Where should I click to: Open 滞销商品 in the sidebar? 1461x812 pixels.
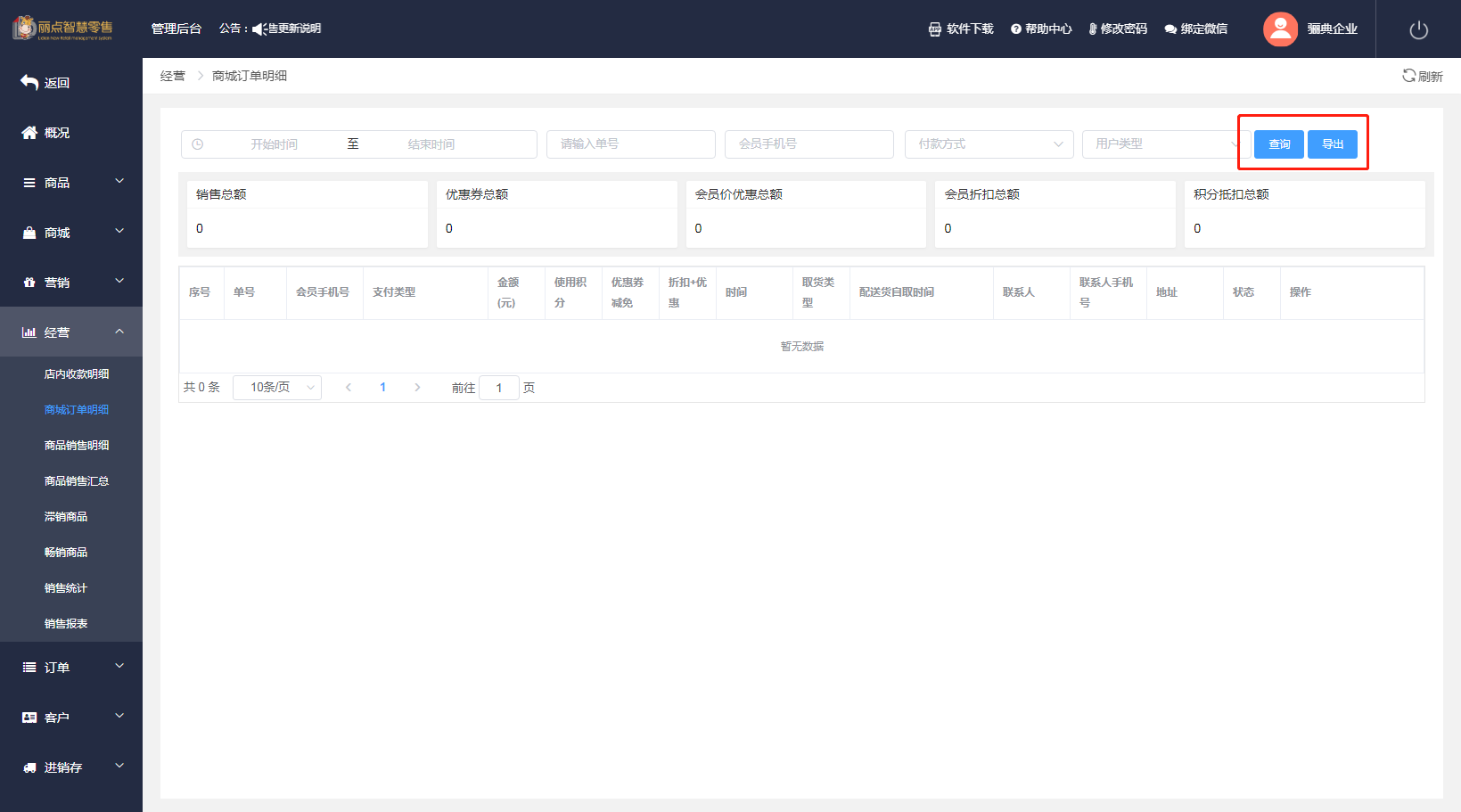[66, 517]
